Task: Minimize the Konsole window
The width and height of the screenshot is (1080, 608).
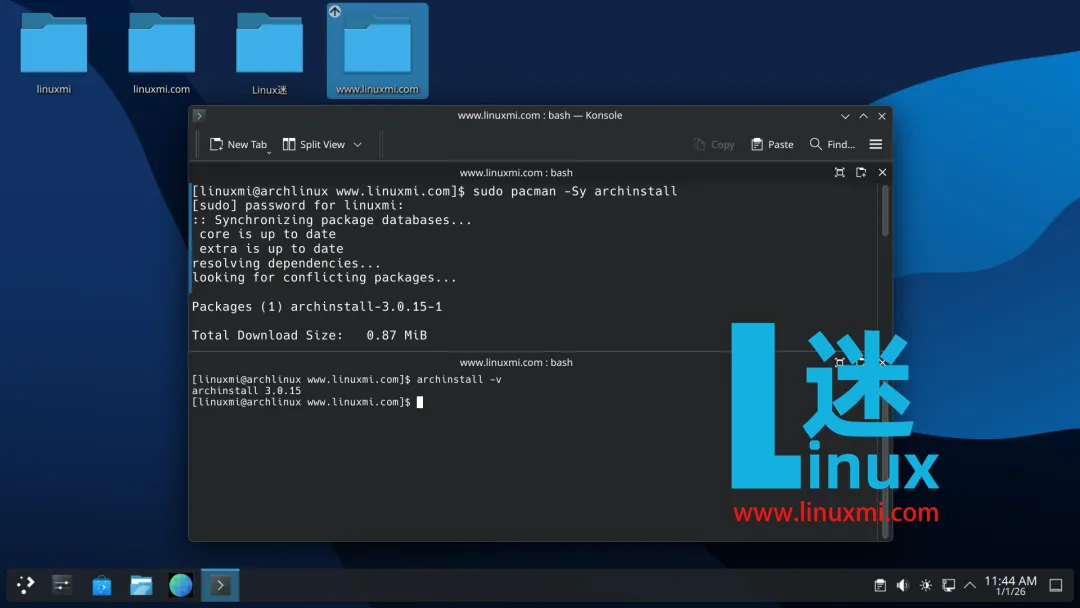Action: point(845,116)
